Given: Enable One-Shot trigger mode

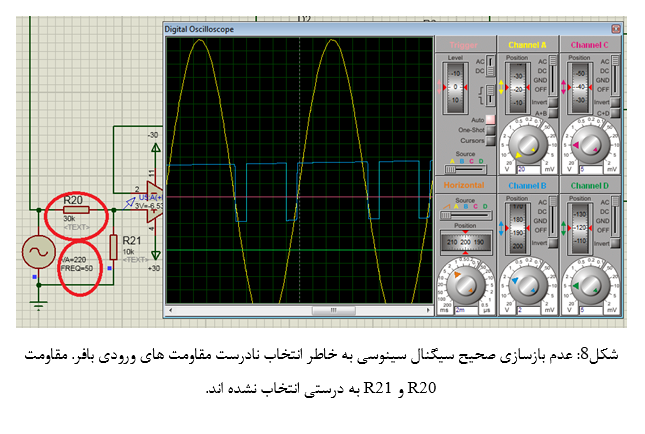Looking at the screenshot, I should click(491, 130).
